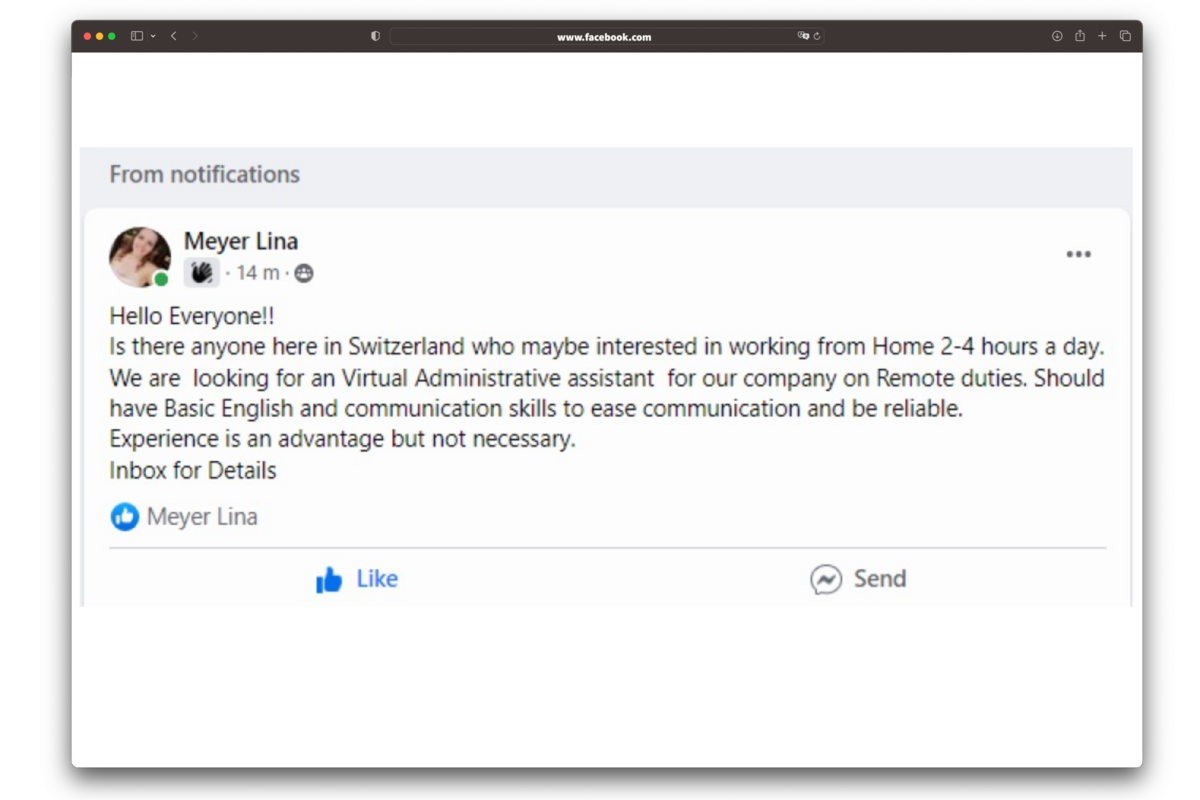Open the three-dot post options menu
The height and width of the screenshot is (800, 1200).
click(x=1078, y=254)
